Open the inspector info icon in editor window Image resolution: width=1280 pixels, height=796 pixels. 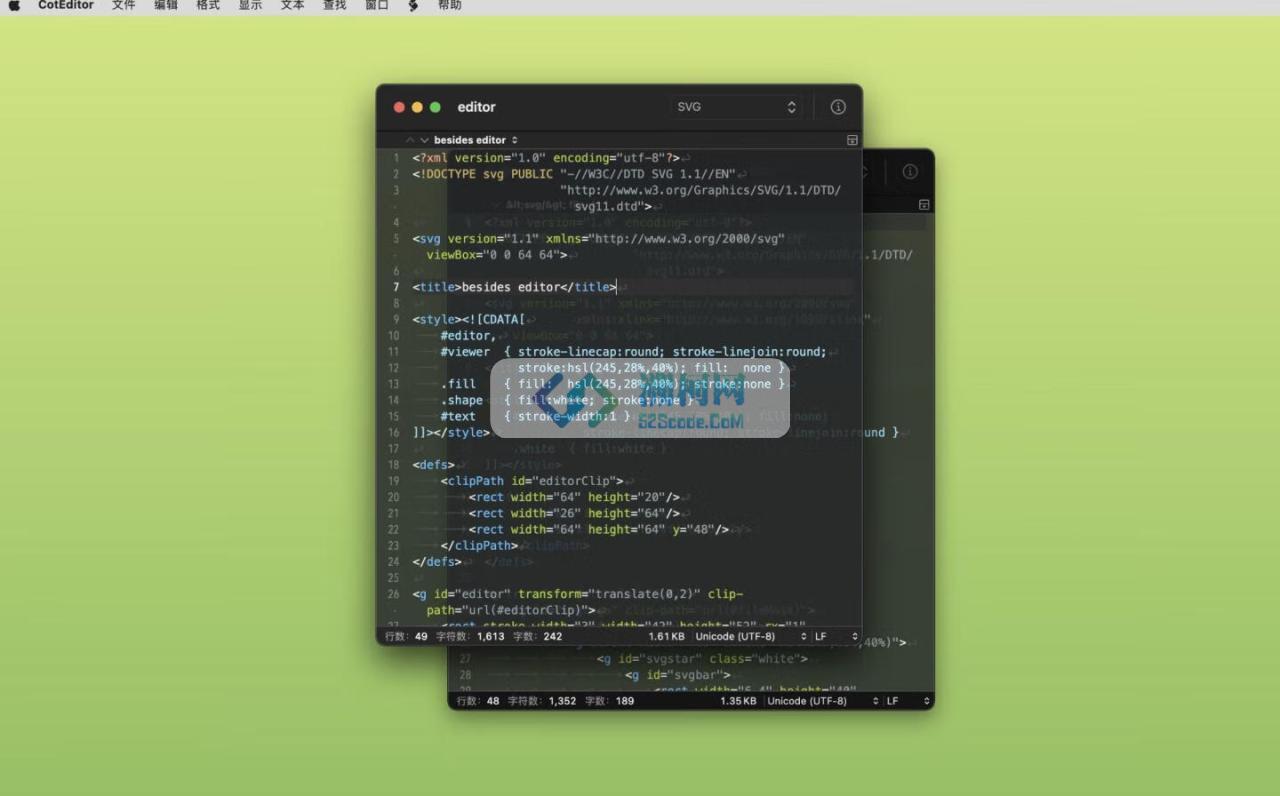pos(838,107)
